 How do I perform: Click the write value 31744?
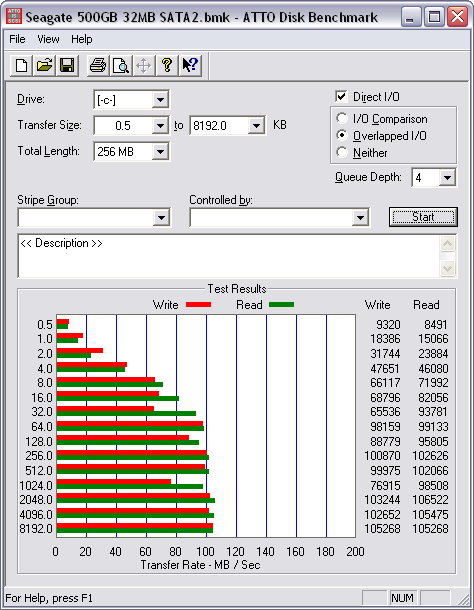click(385, 354)
